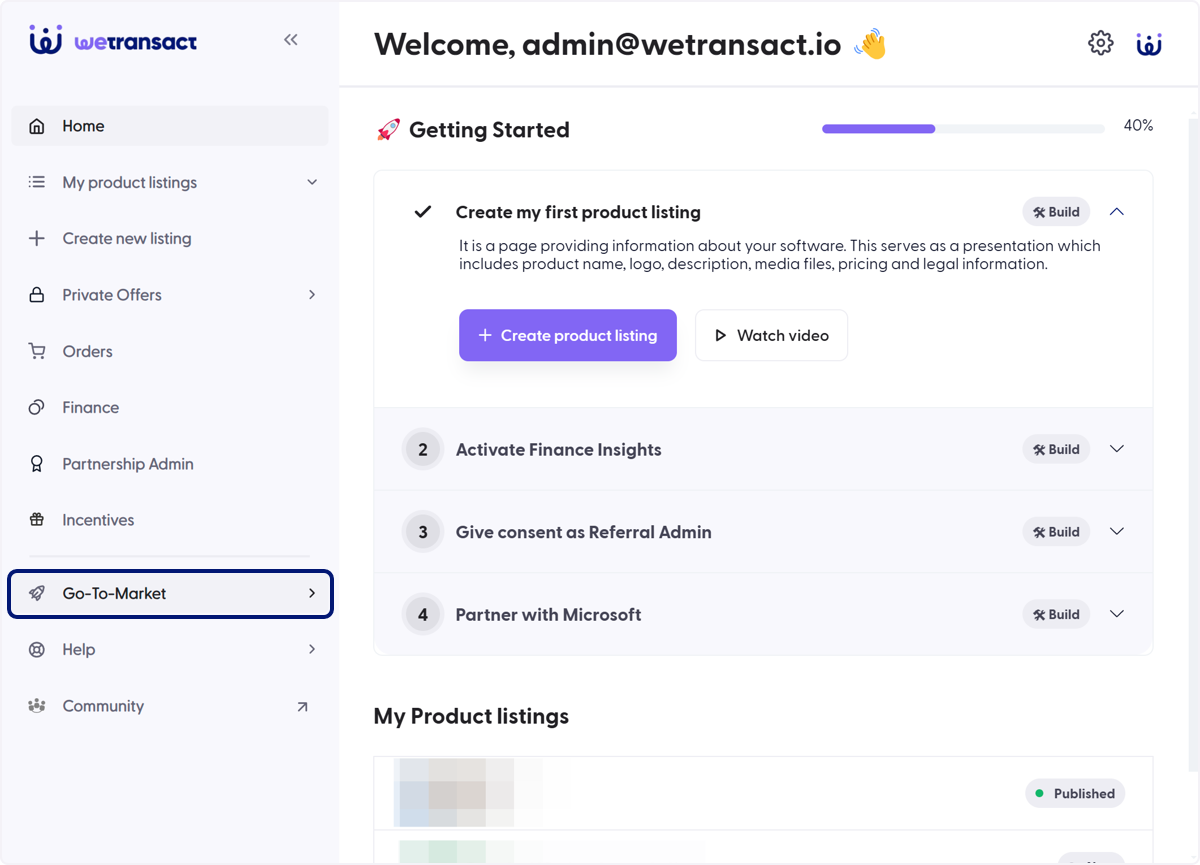The image size is (1200, 865).
Task: Click the Create product listing button
Action: [568, 335]
